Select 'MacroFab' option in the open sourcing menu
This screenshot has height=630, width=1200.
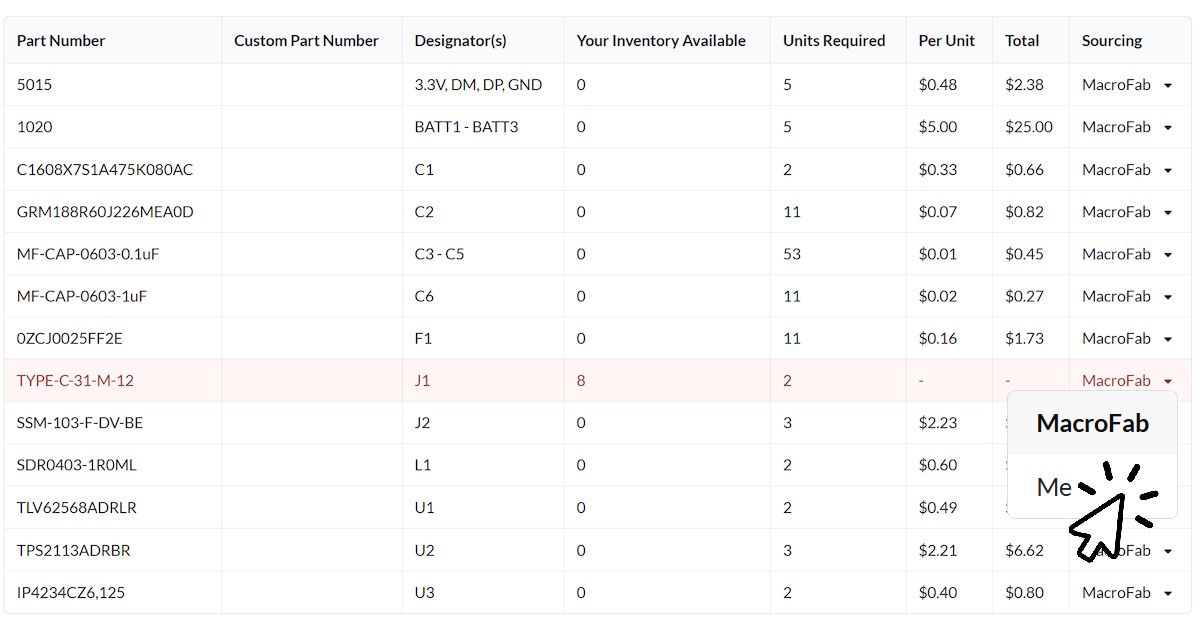pyautogui.click(x=1092, y=423)
